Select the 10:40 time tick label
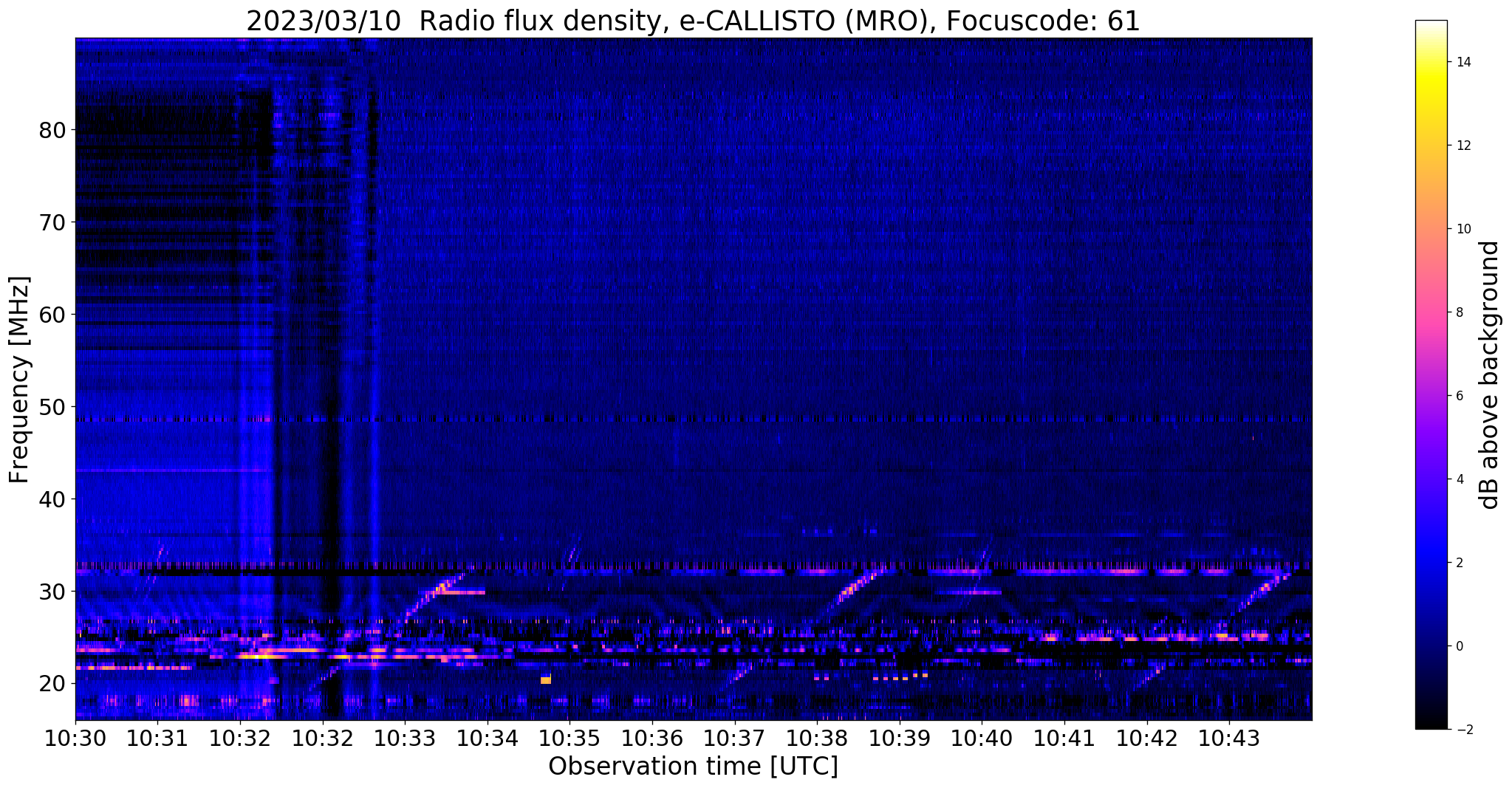This screenshot has height=788, width=1512. click(x=982, y=739)
